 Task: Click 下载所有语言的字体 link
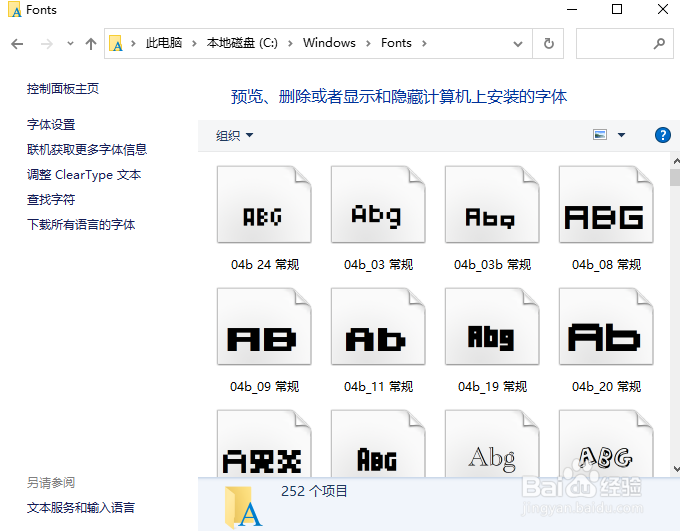pyautogui.click(x=81, y=224)
